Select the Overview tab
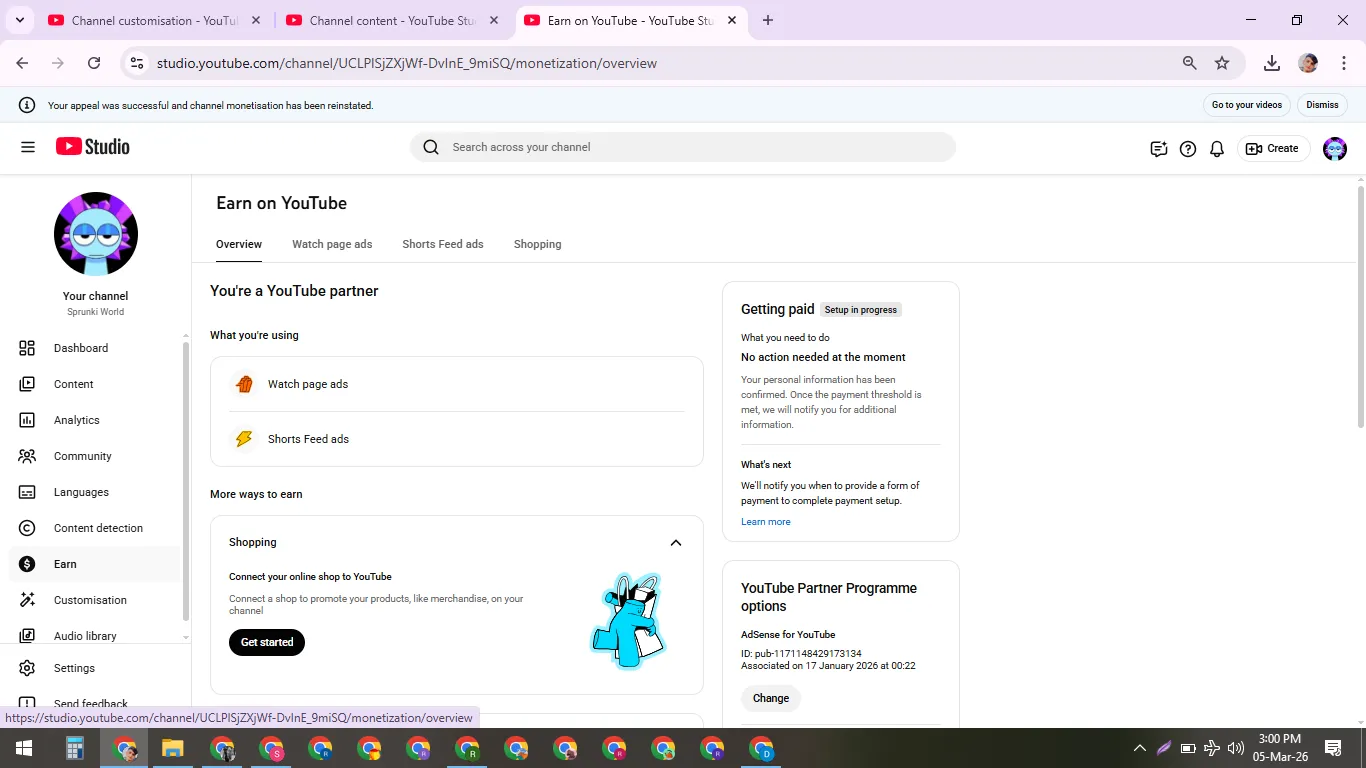Viewport: 1366px width, 768px height. pyautogui.click(x=239, y=244)
